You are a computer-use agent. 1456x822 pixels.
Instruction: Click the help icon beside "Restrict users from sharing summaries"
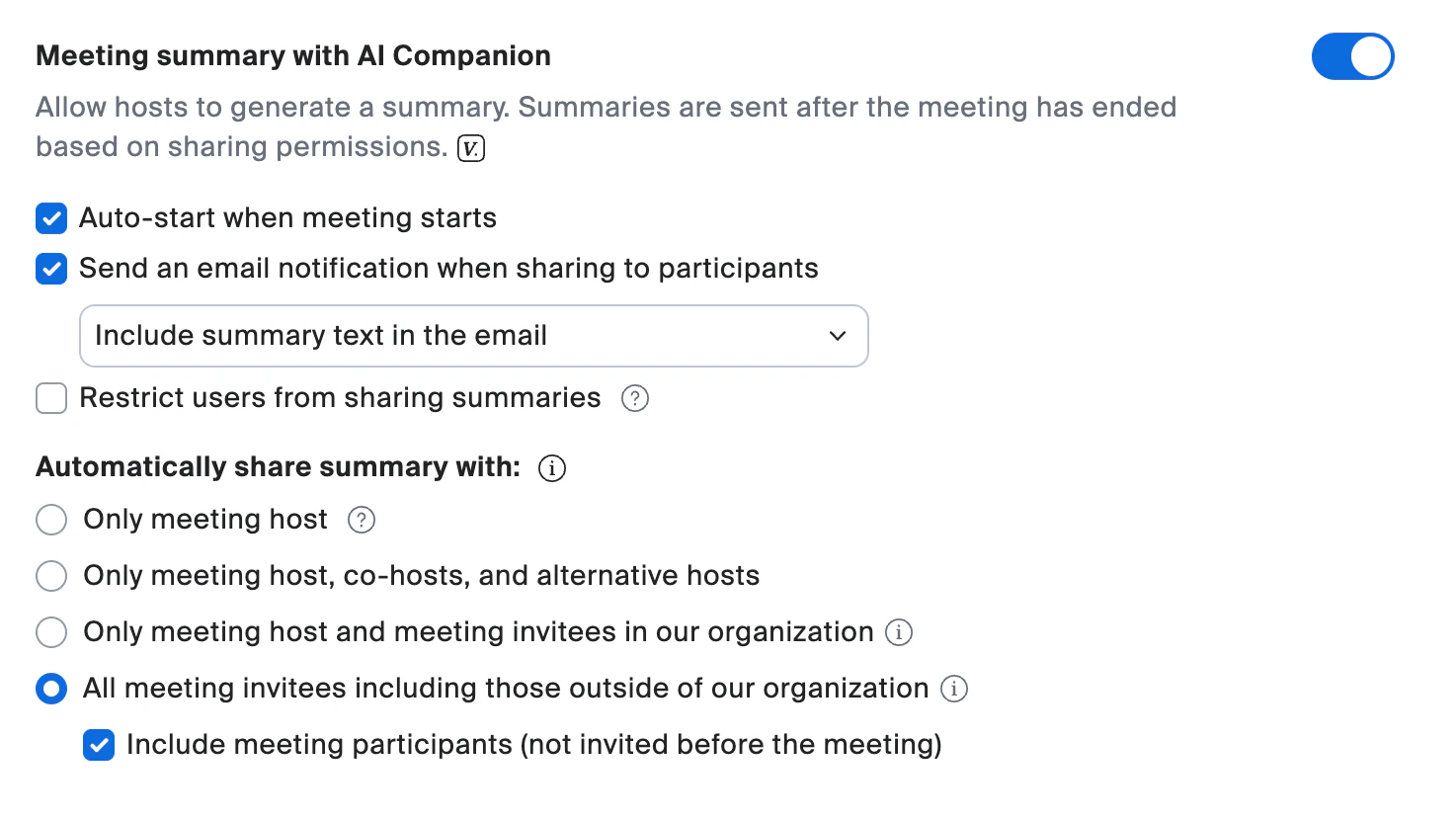(635, 398)
